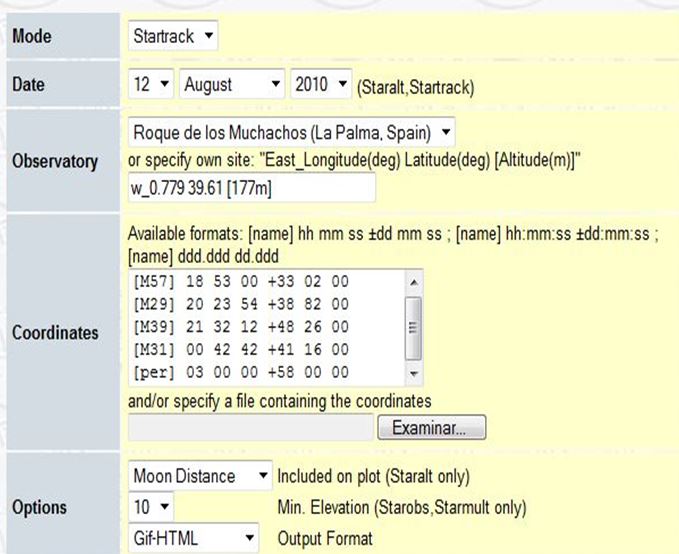Click the coordinates box scrollbar thumb

[x=414, y=326]
